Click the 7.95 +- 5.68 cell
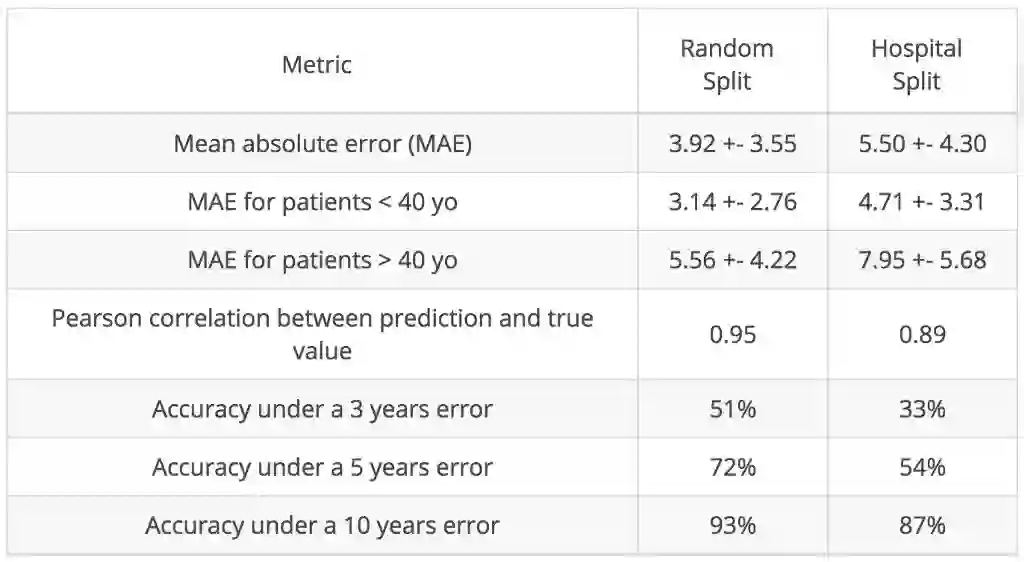Image resolution: width=1024 pixels, height=562 pixels. [x=922, y=260]
